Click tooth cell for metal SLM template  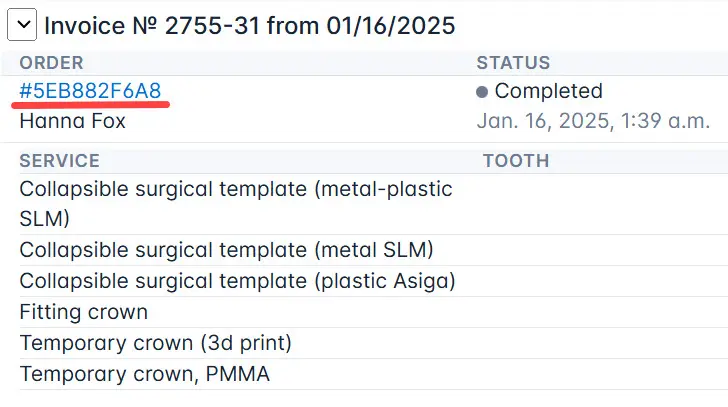600,249
